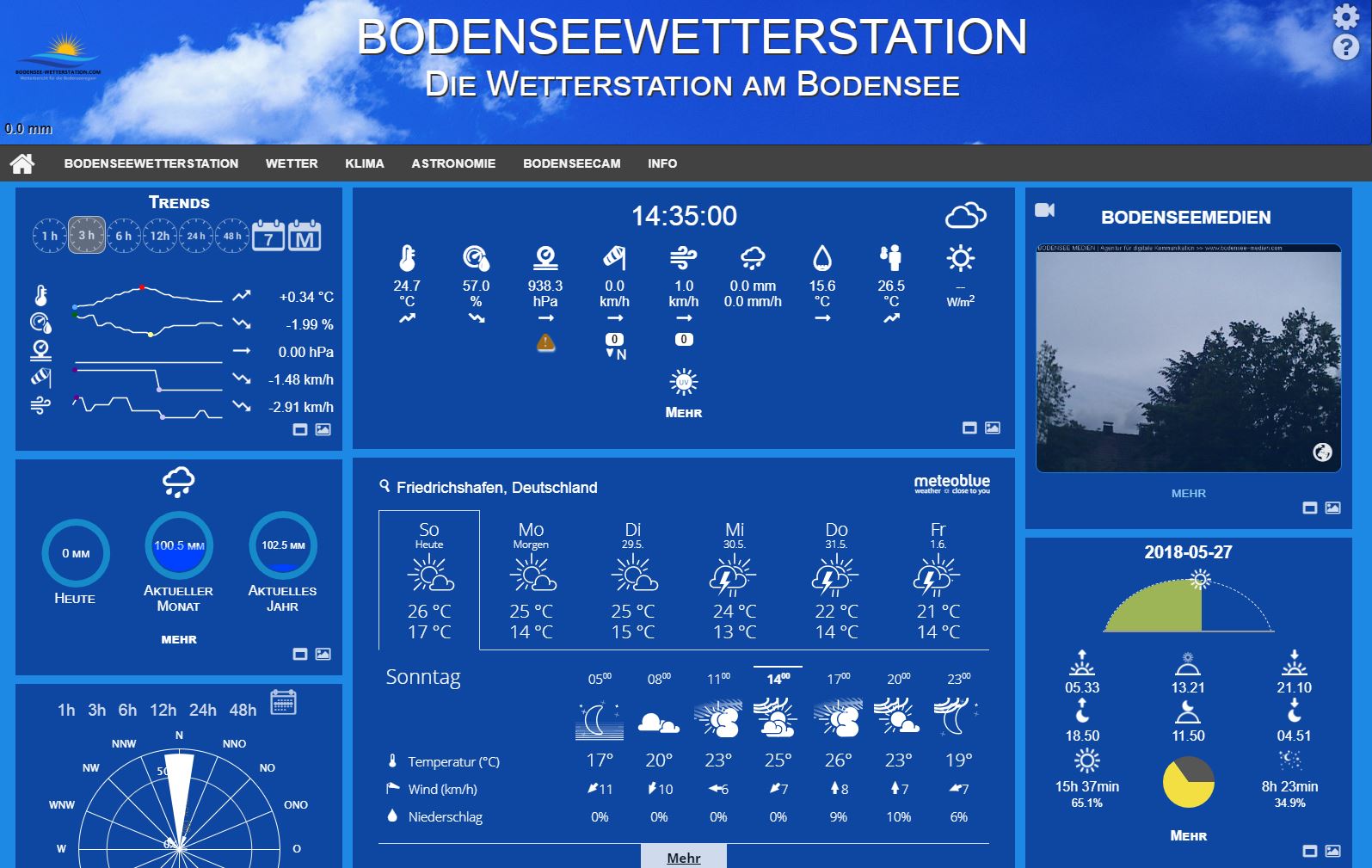The image size is (1372, 868).
Task: Click the thermometer icon in Trends
Action: click(x=40, y=296)
